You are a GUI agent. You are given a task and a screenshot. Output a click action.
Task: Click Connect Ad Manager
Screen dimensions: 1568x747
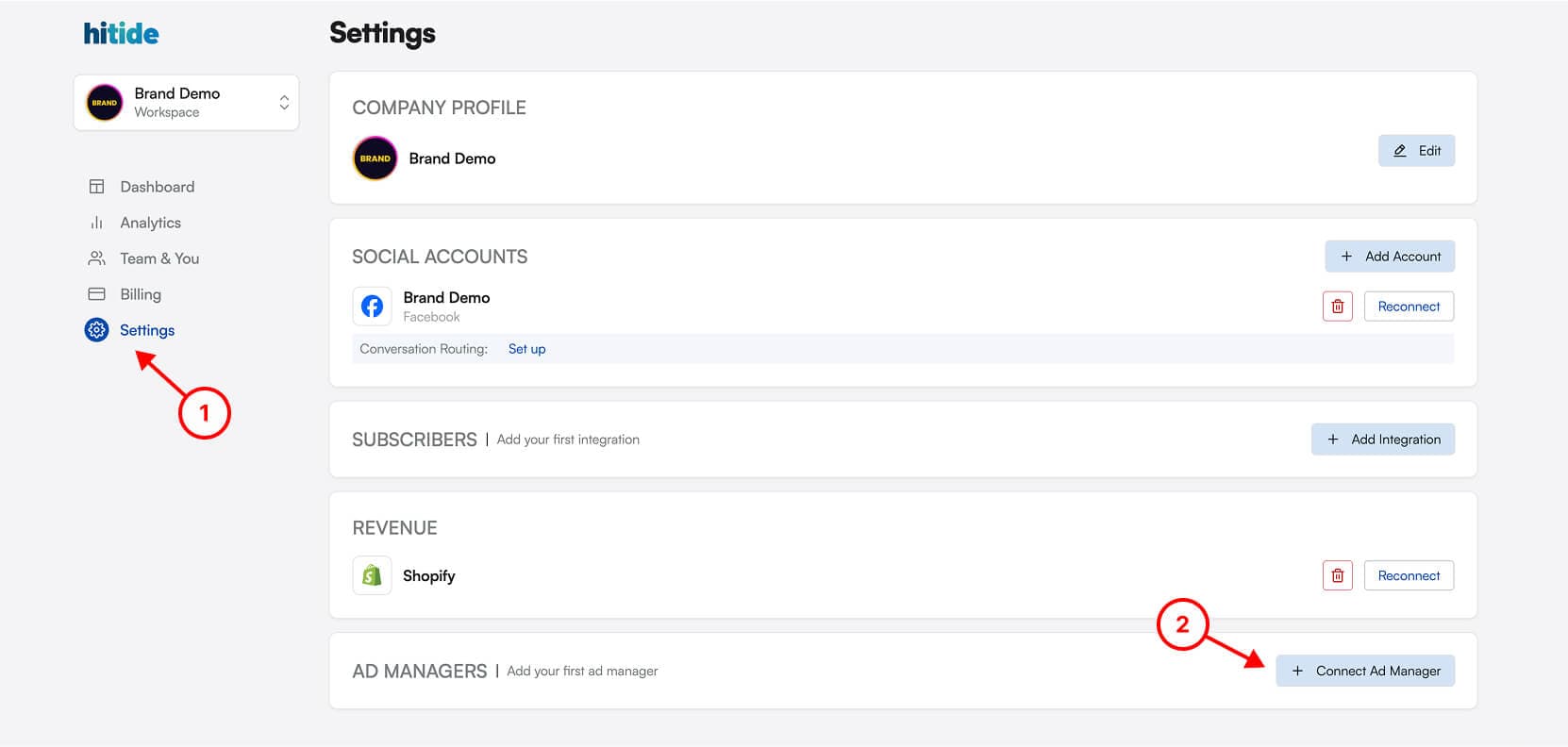1365,672
